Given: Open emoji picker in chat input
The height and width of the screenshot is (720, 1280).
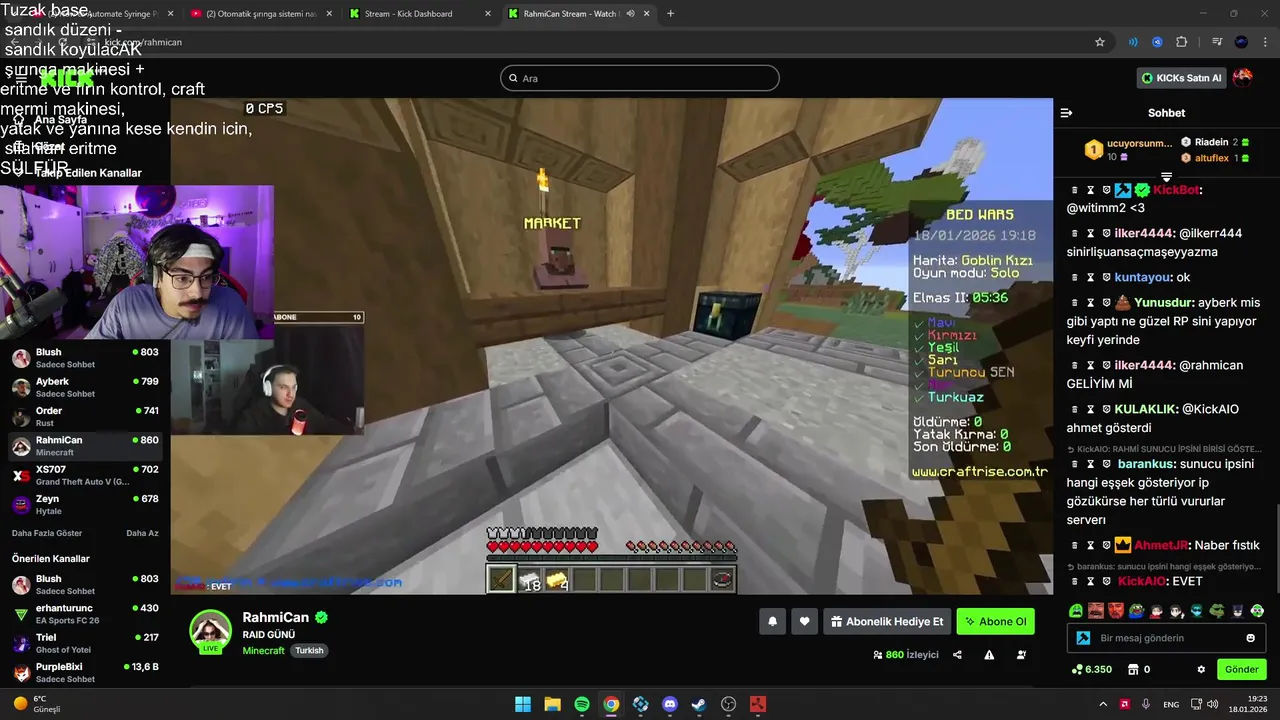Looking at the screenshot, I should coord(1250,638).
